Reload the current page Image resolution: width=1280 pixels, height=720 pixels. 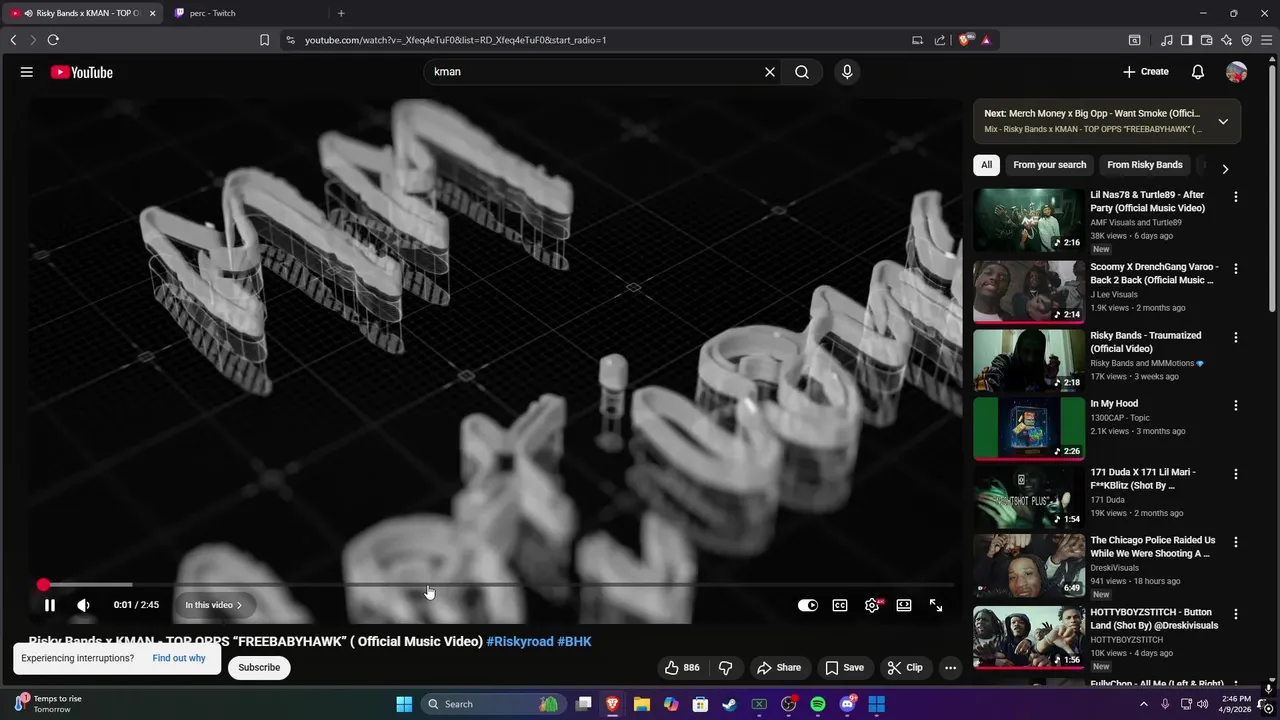tap(53, 40)
